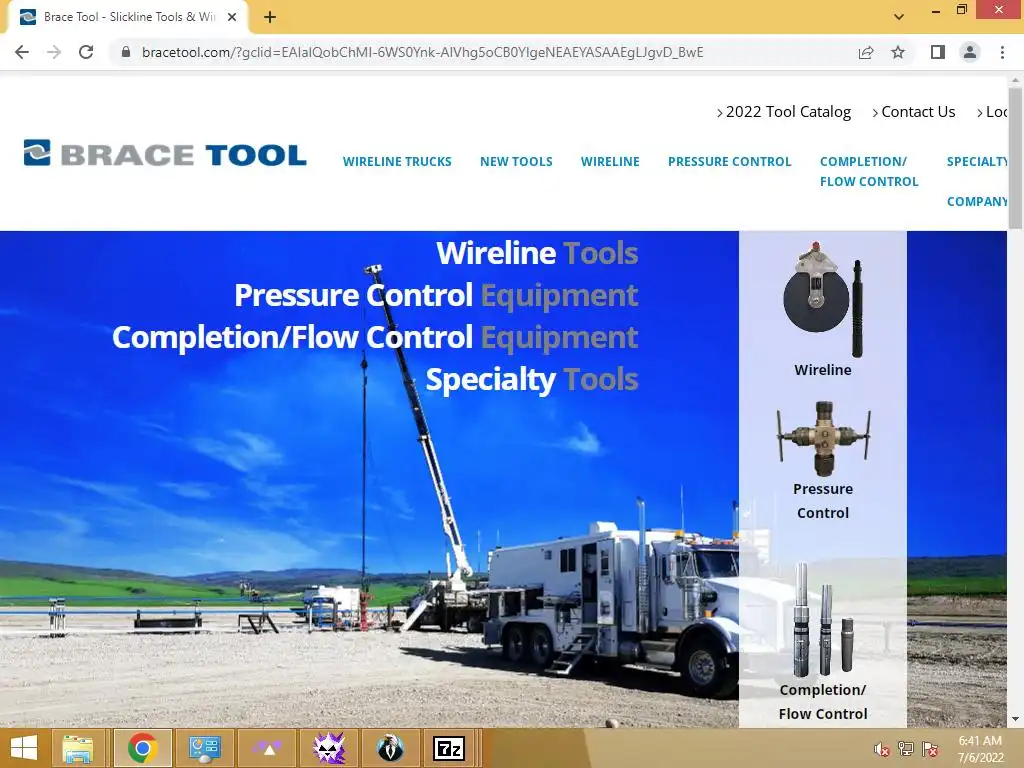This screenshot has height=768, width=1024.
Task: Open Wireline navigation menu item
Action: [x=610, y=161]
